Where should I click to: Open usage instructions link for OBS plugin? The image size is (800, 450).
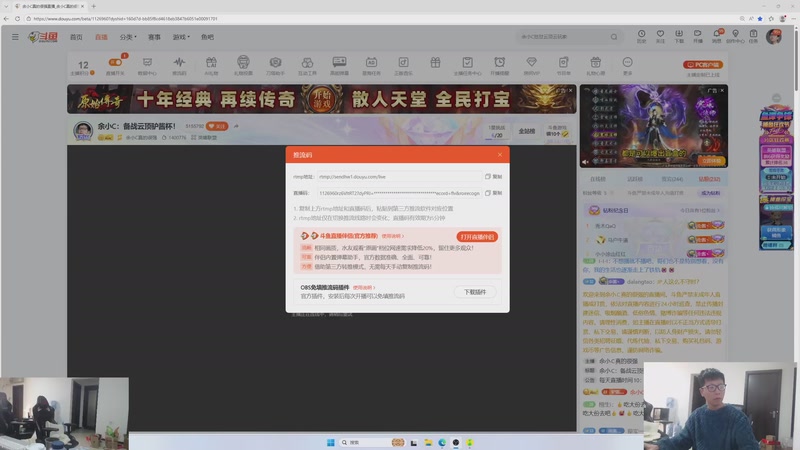point(364,288)
